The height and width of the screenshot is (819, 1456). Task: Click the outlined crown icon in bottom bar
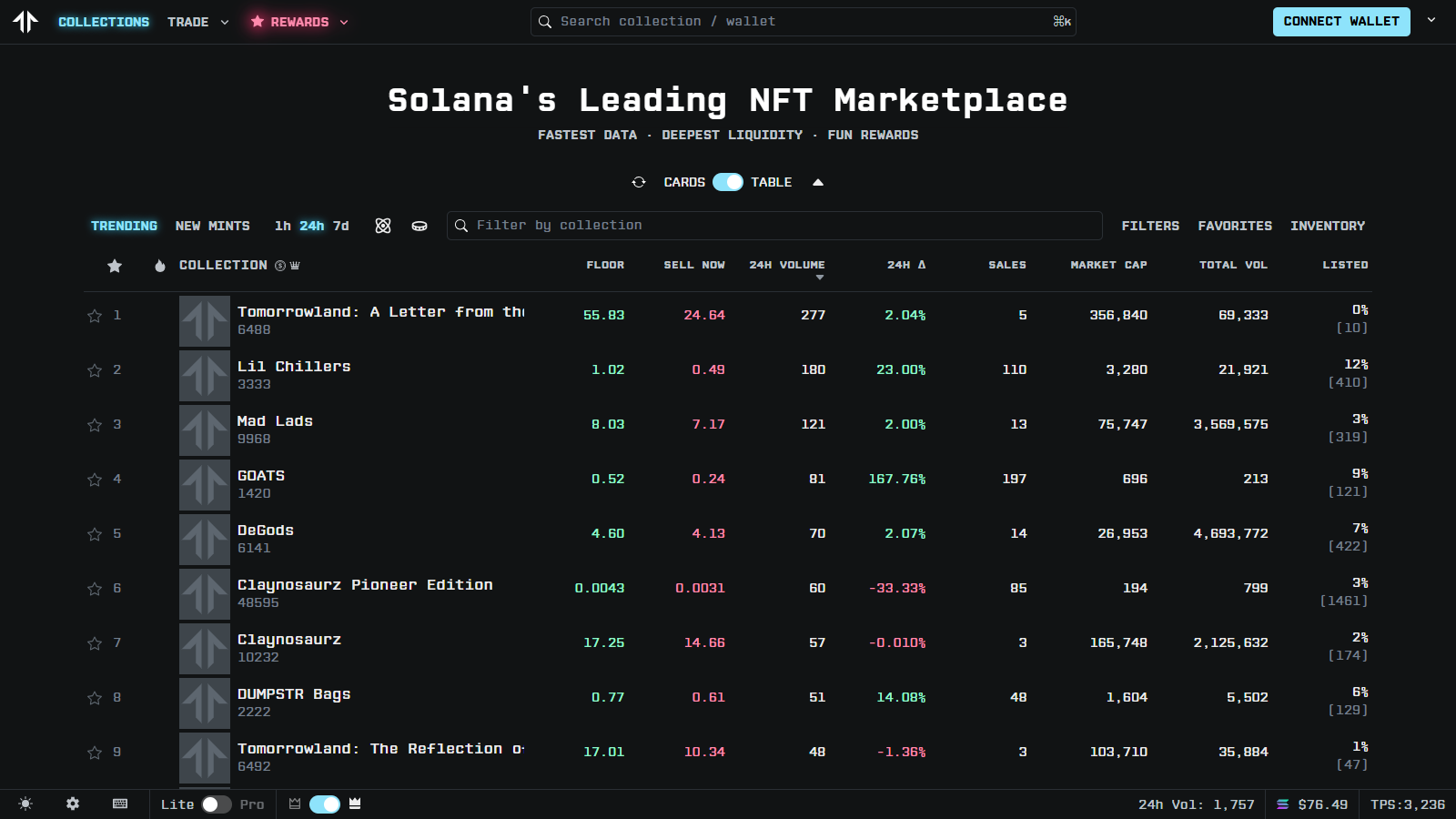(295, 804)
